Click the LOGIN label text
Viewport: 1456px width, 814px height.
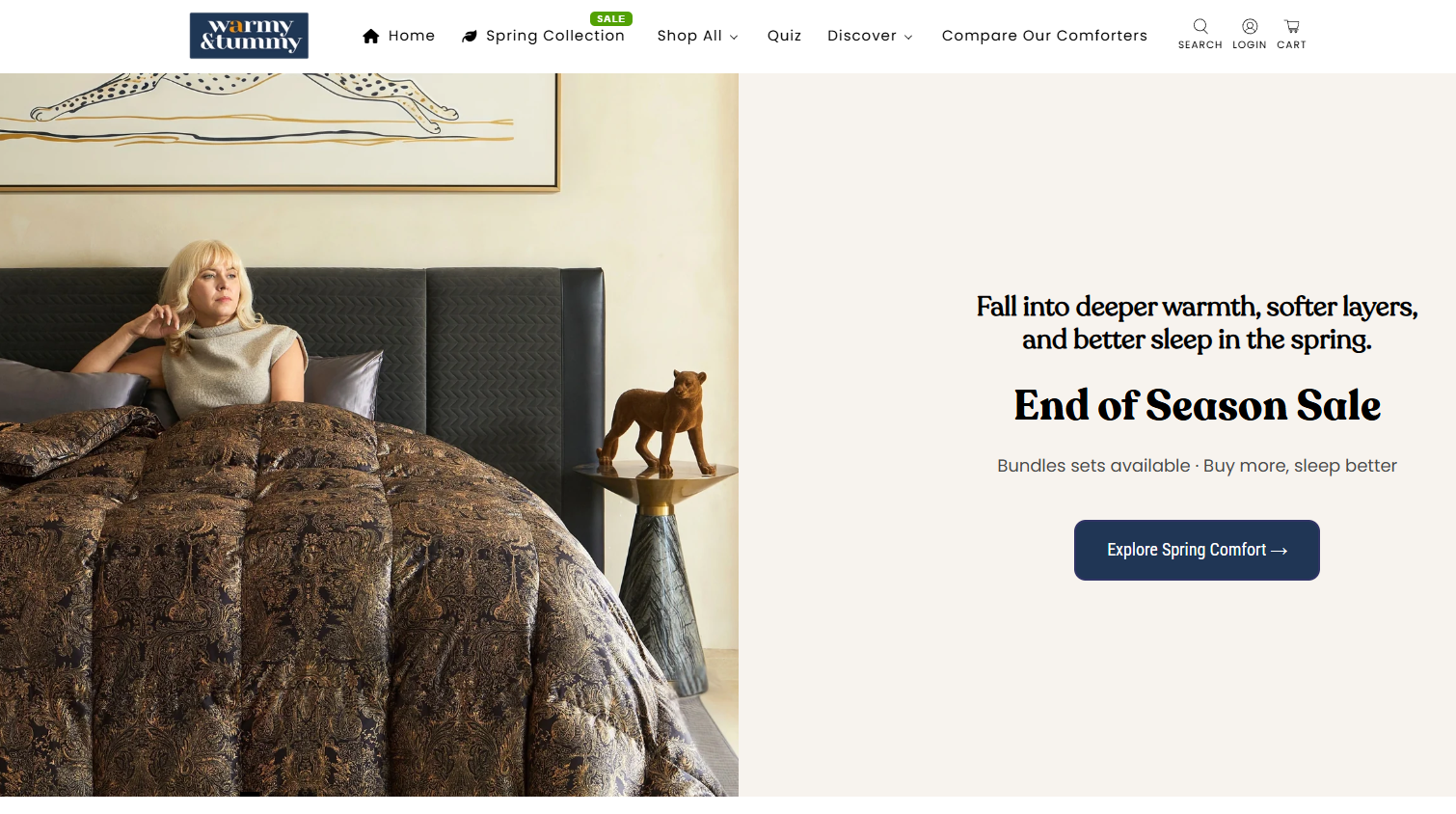1250,45
